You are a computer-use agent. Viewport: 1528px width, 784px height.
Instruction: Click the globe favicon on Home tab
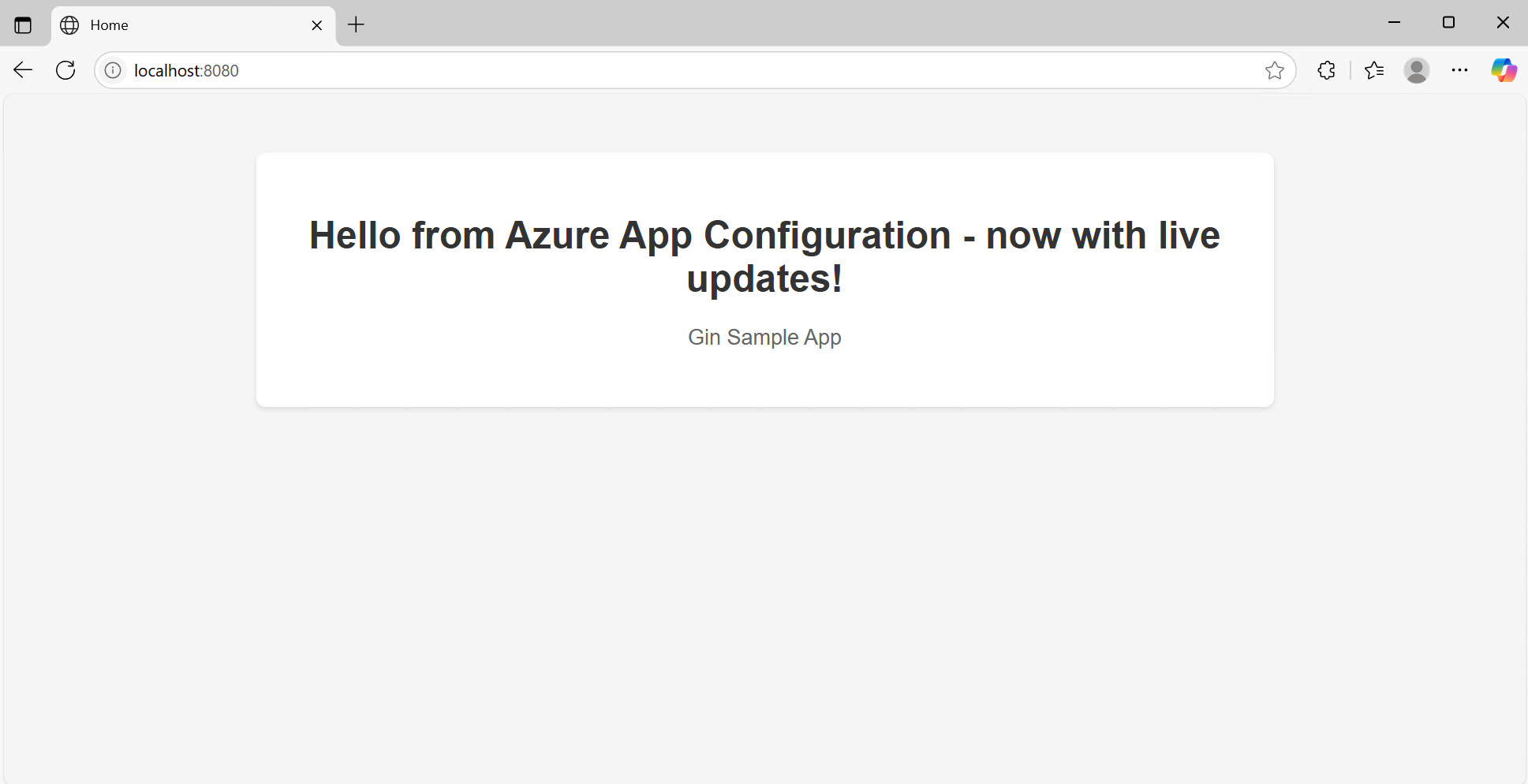(x=69, y=25)
